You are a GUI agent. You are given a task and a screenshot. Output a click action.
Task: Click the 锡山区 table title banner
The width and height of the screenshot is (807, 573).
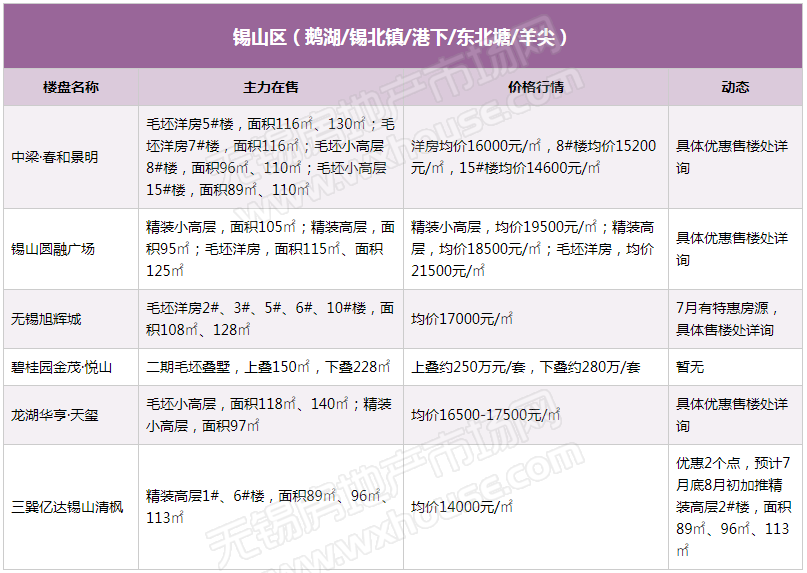coord(403,37)
